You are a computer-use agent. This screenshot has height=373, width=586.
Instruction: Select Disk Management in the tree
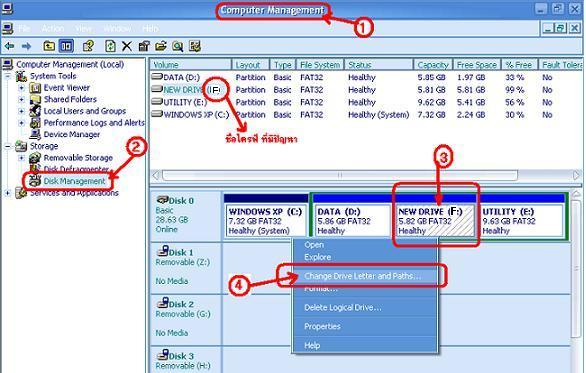coord(74,181)
